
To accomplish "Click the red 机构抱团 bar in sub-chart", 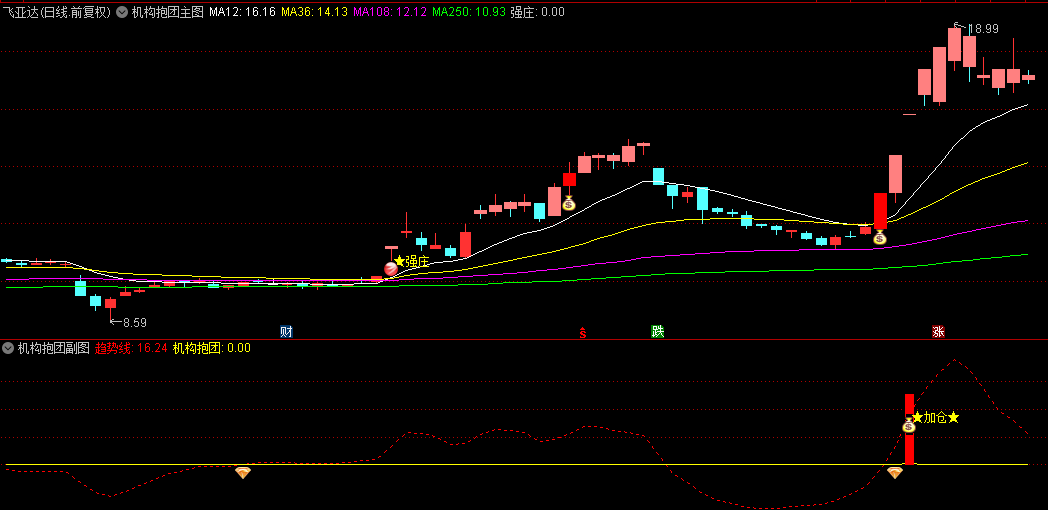I will coord(909,429).
